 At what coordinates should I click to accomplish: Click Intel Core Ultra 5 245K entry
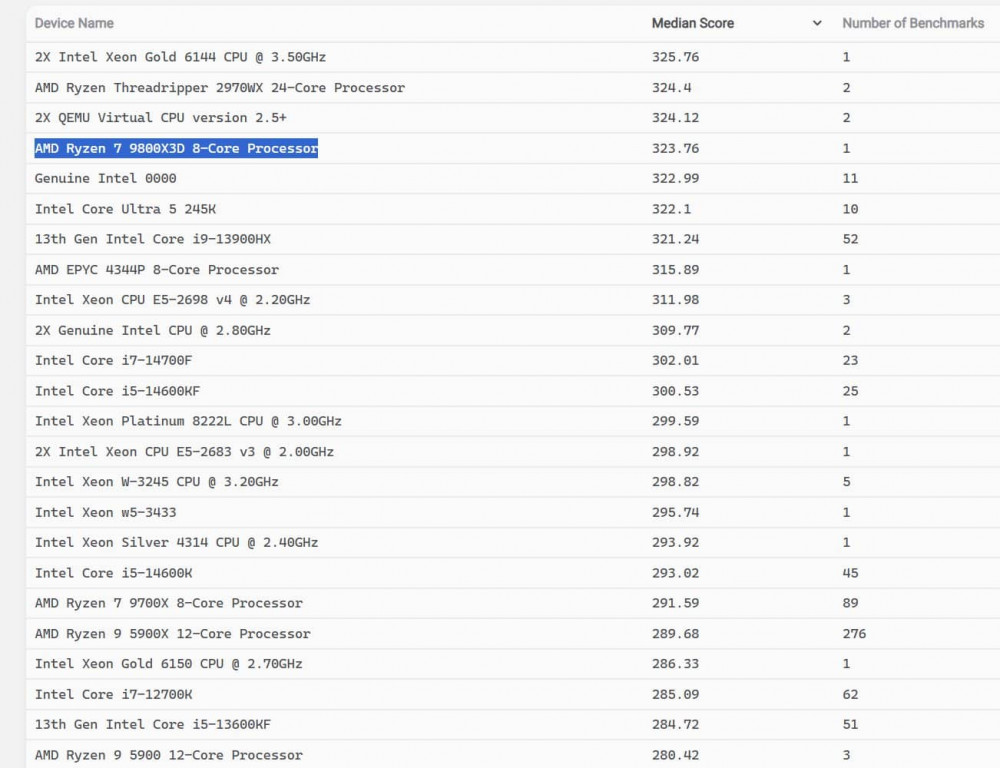pos(126,209)
